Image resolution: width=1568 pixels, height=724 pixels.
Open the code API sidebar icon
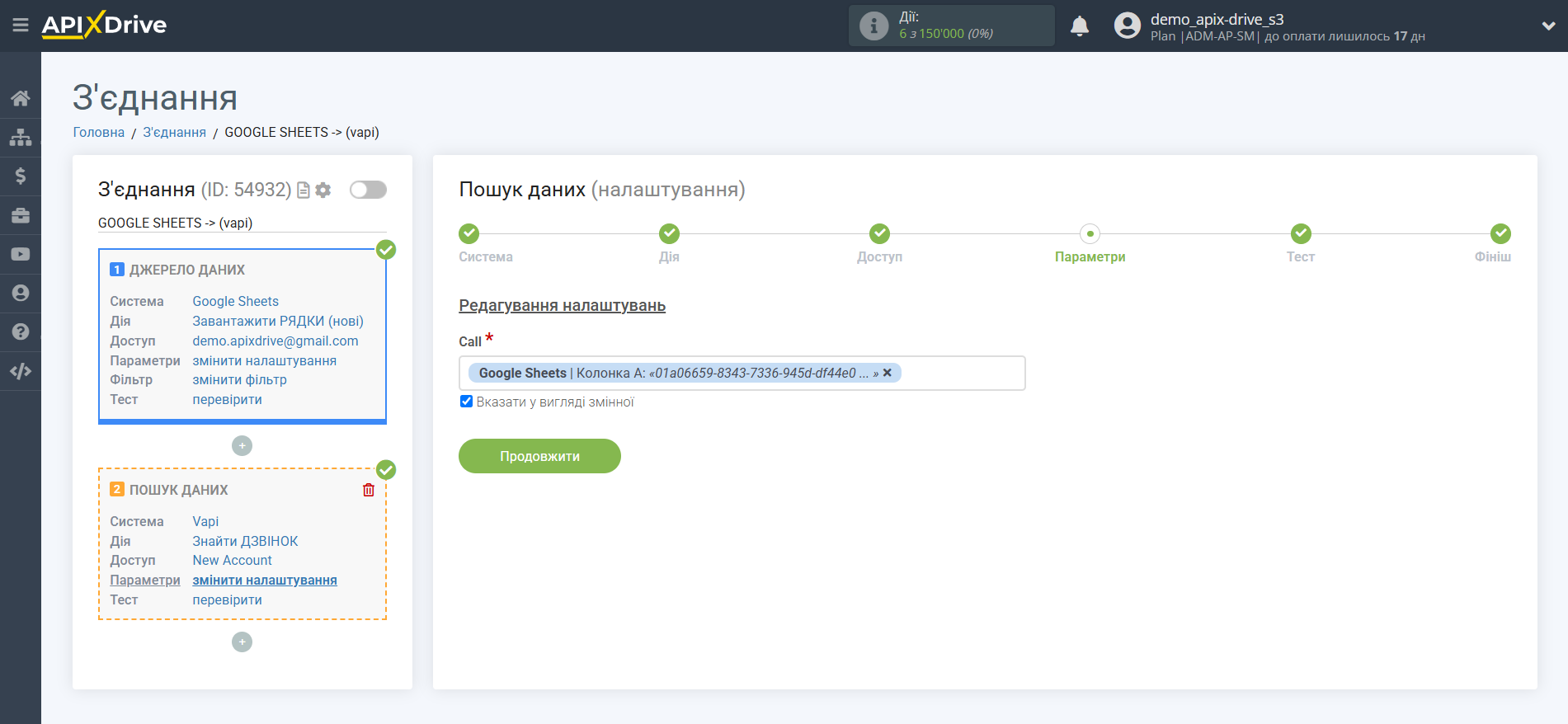(21, 371)
